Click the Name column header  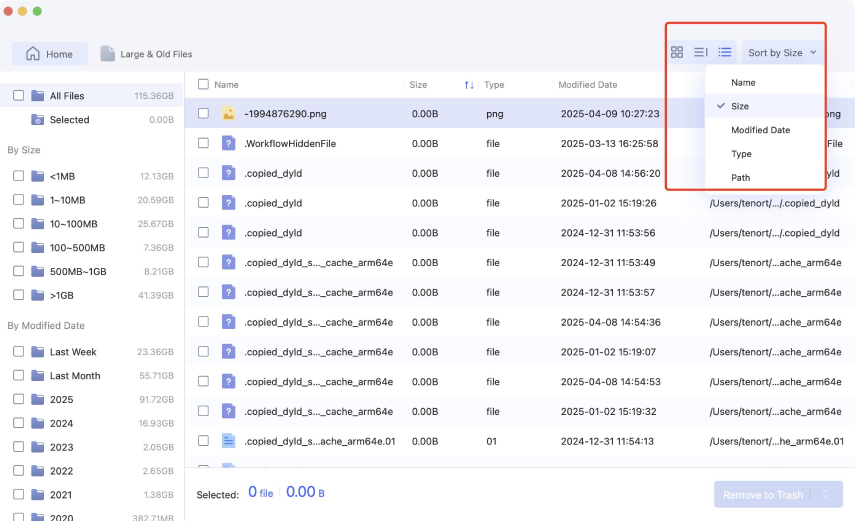tap(226, 85)
